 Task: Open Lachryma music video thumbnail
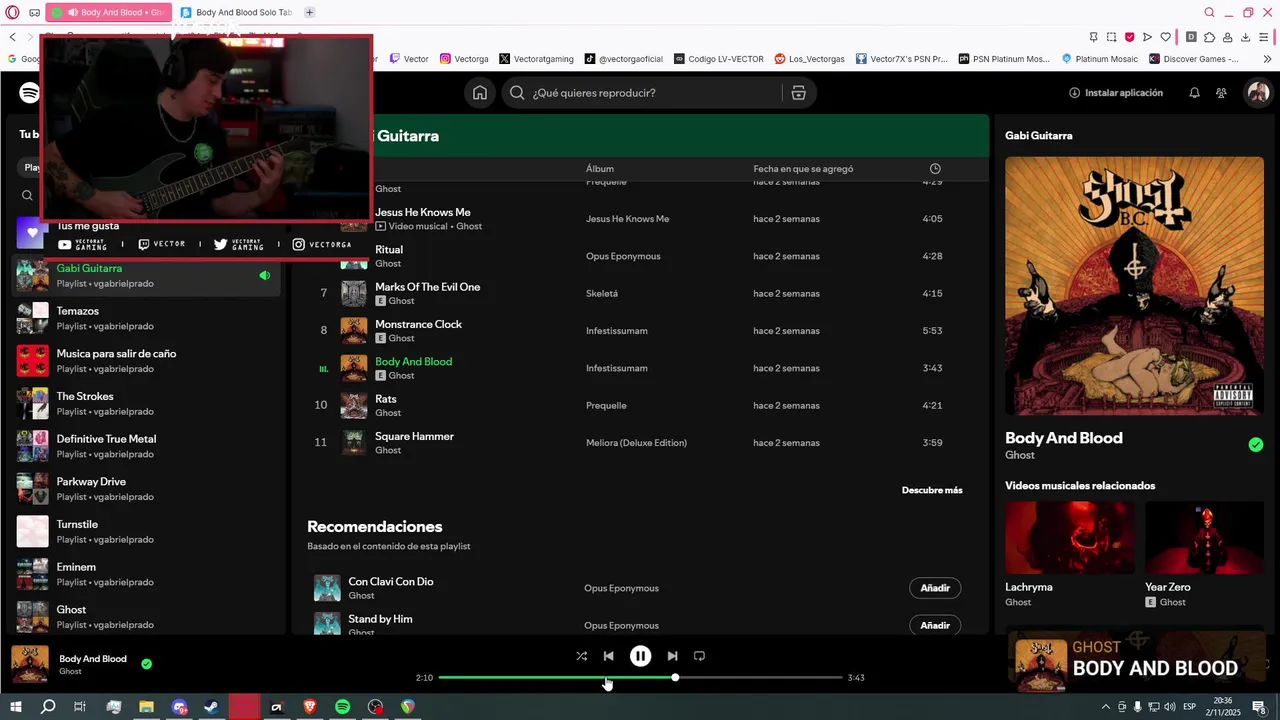(1069, 537)
